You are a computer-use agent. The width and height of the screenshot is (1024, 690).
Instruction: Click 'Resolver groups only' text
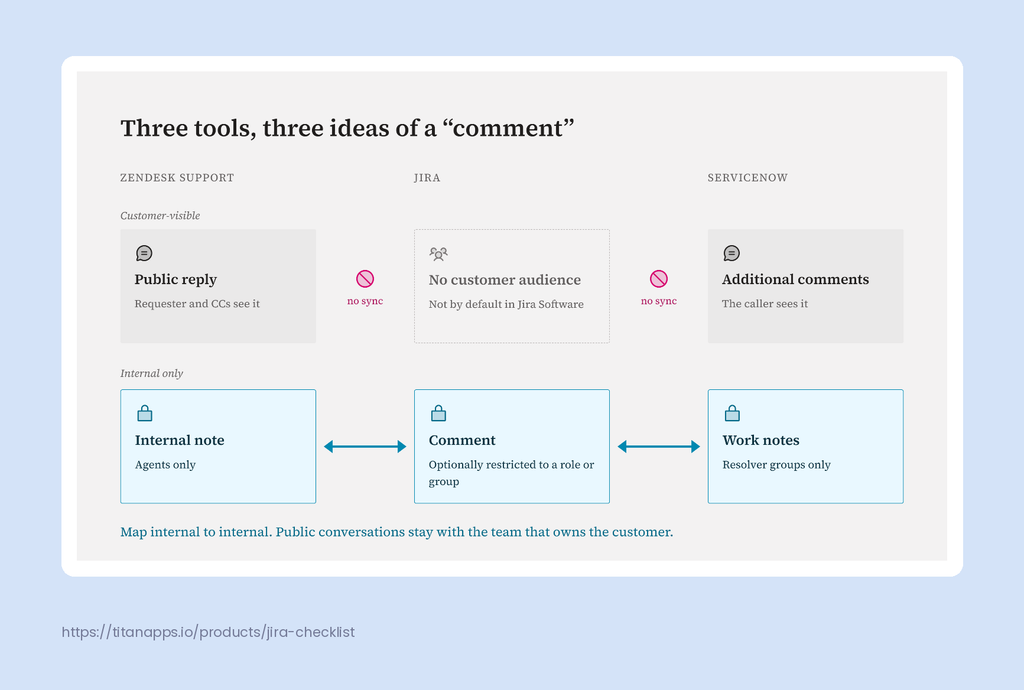coord(776,465)
